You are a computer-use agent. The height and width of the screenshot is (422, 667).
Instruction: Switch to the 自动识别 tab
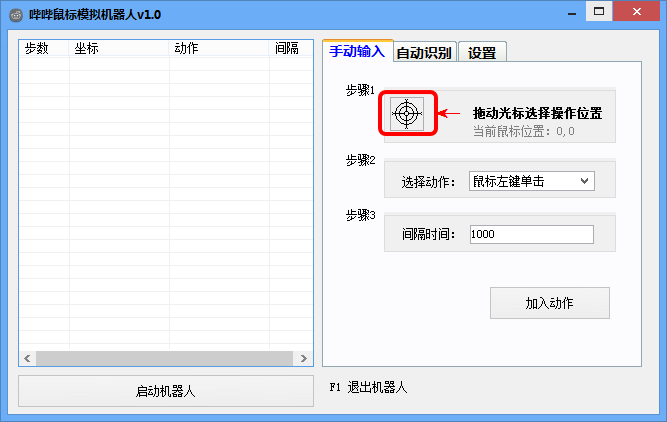click(425, 53)
